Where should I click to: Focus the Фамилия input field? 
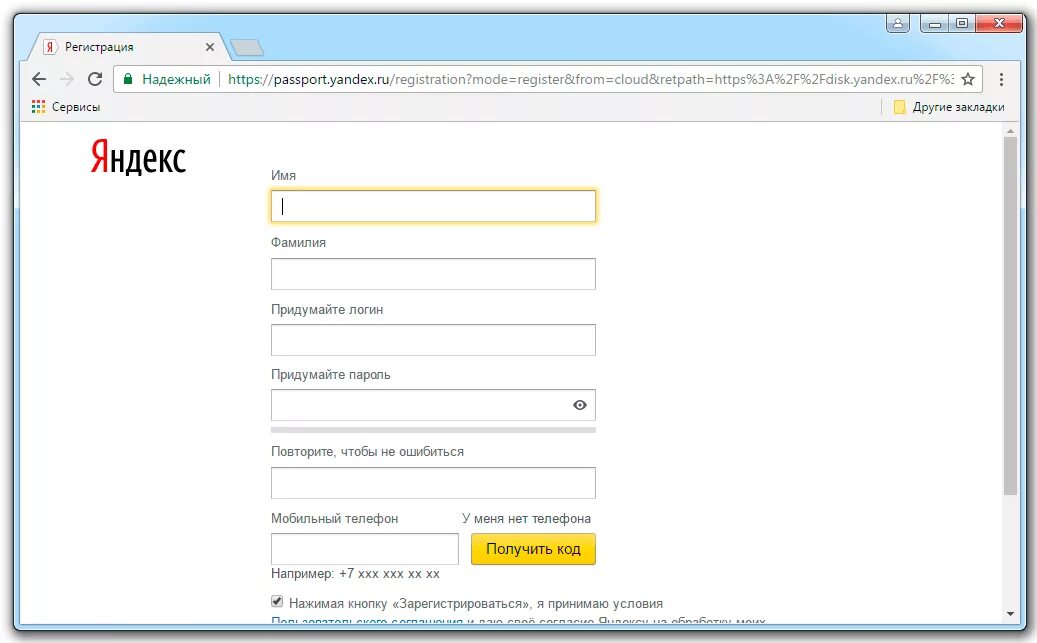(433, 274)
